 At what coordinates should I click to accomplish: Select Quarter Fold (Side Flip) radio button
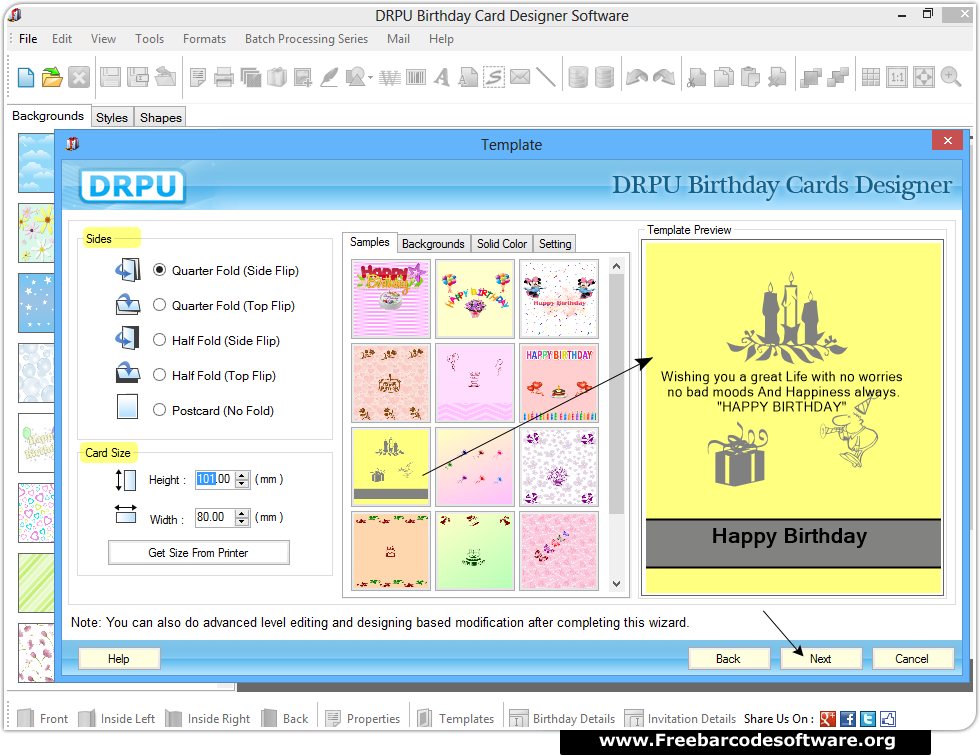pyautogui.click(x=160, y=270)
